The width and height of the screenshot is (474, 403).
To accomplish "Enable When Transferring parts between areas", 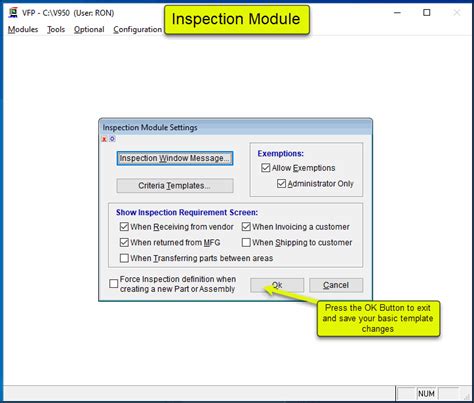I will (124, 258).
